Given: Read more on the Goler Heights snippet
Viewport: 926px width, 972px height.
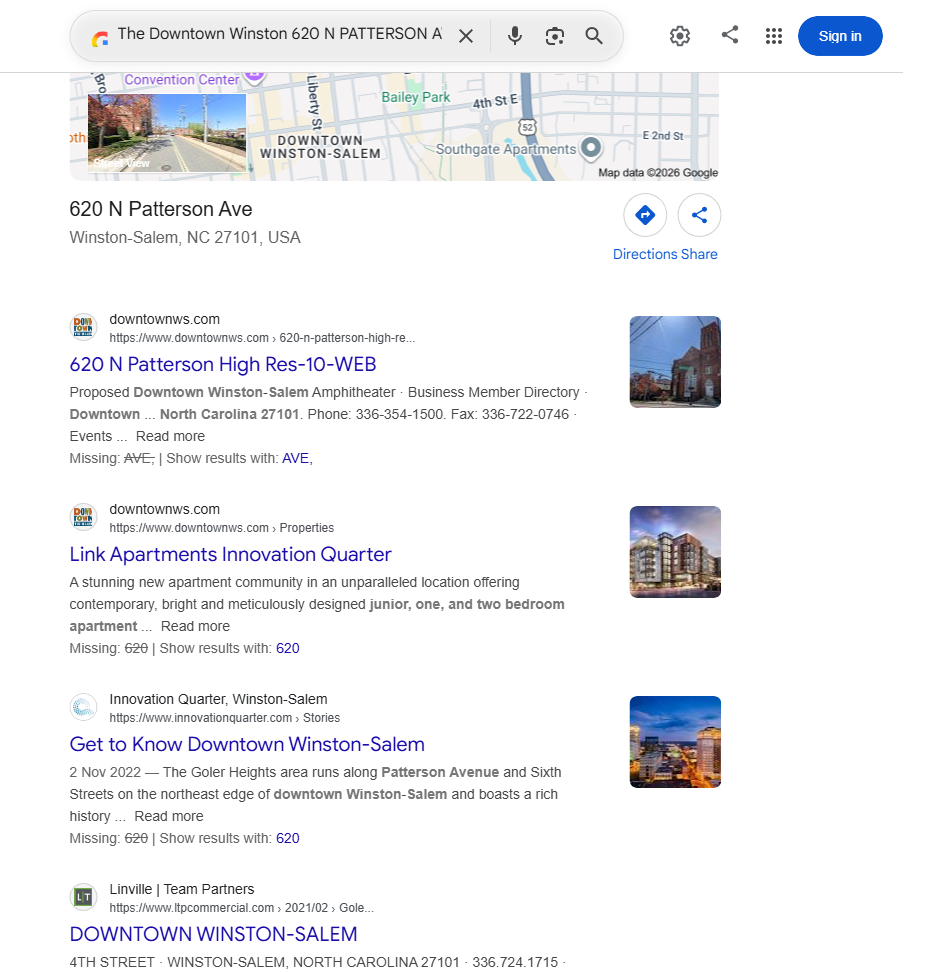Looking at the screenshot, I should click(x=169, y=816).
